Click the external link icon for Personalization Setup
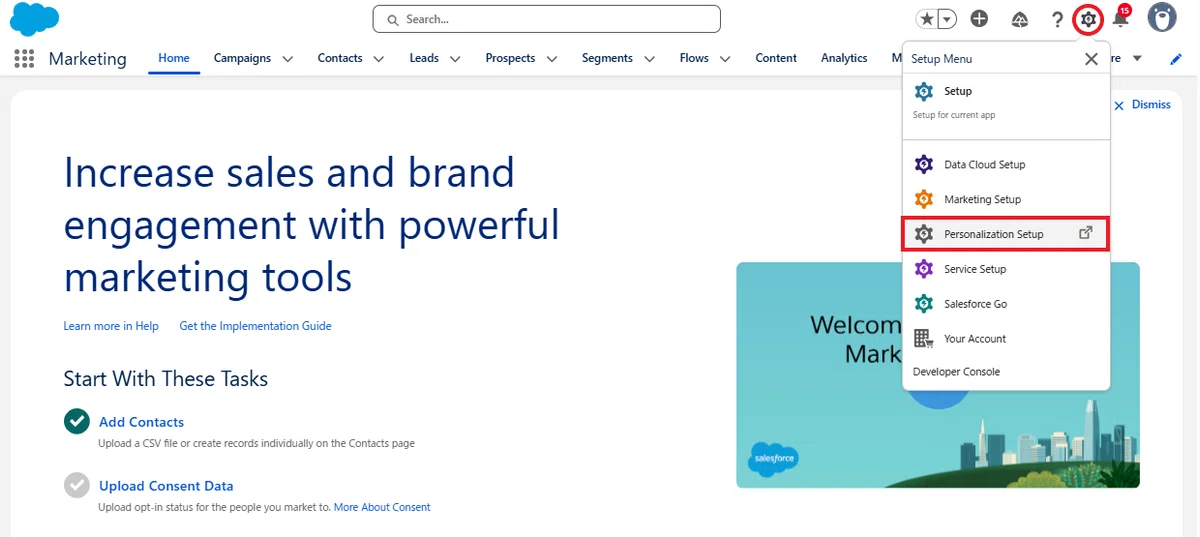 click(x=1086, y=233)
